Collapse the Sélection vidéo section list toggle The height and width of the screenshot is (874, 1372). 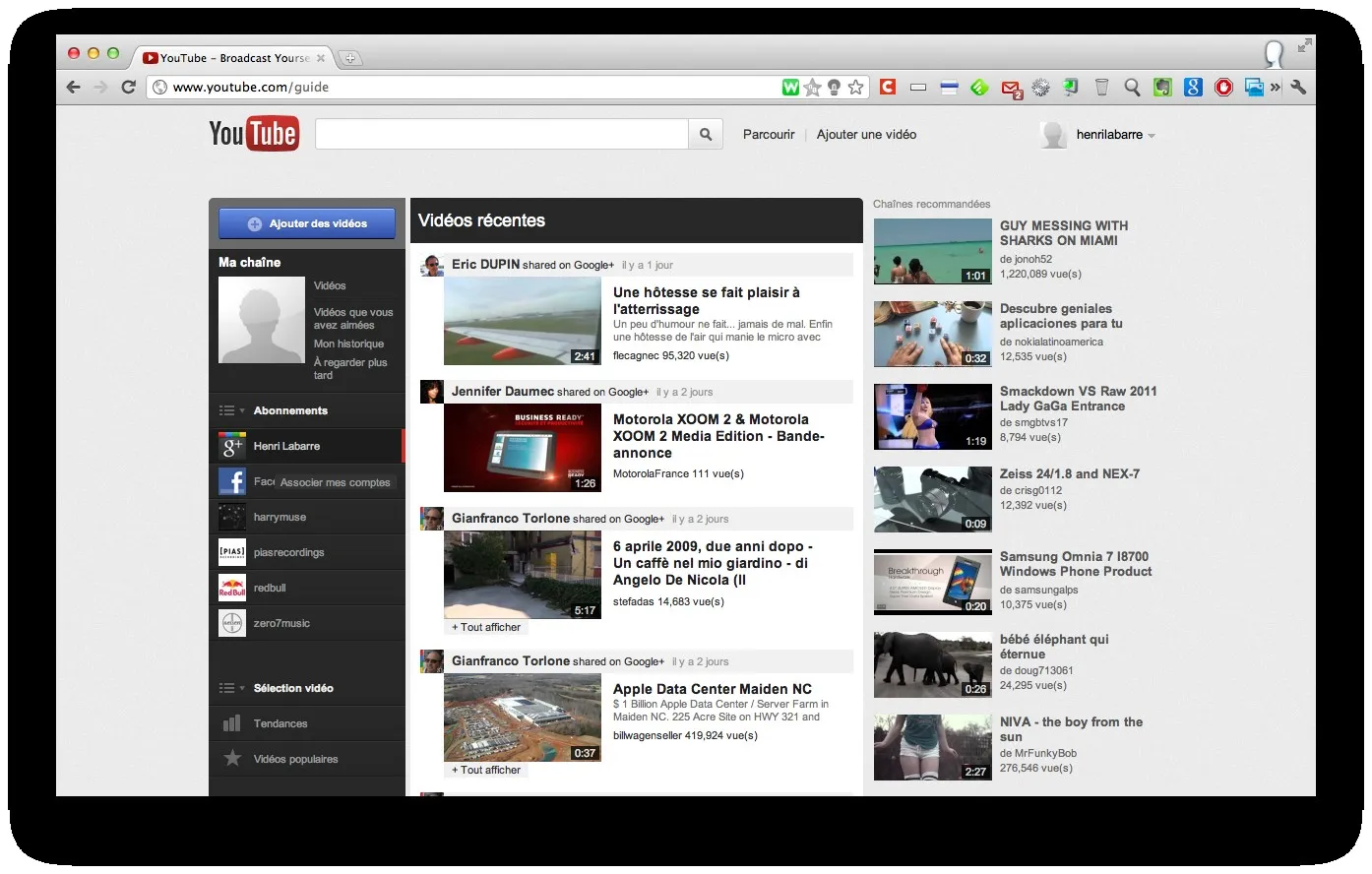[x=231, y=688]
